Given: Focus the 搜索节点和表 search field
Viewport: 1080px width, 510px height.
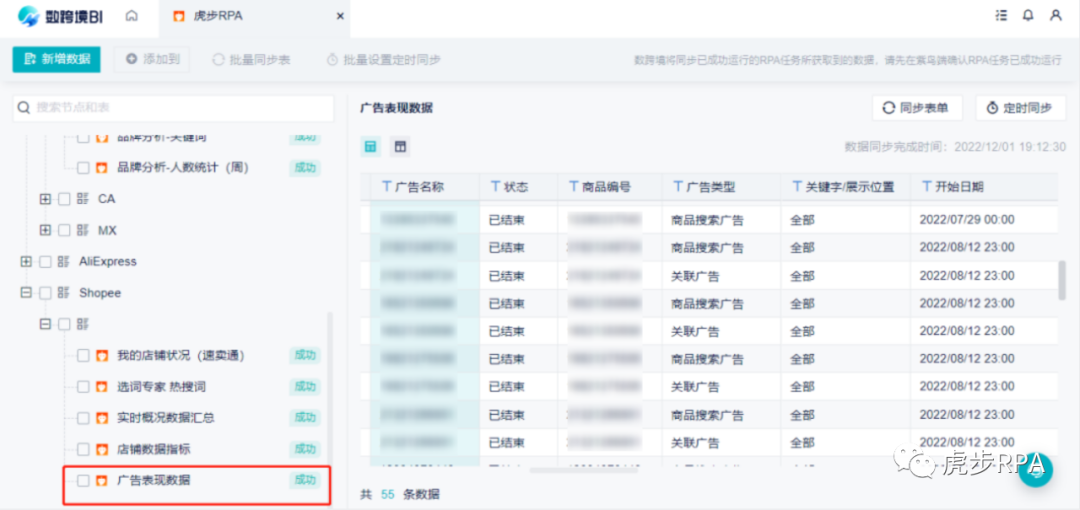Looking at the screenshot, I should [x=174, y=108].
